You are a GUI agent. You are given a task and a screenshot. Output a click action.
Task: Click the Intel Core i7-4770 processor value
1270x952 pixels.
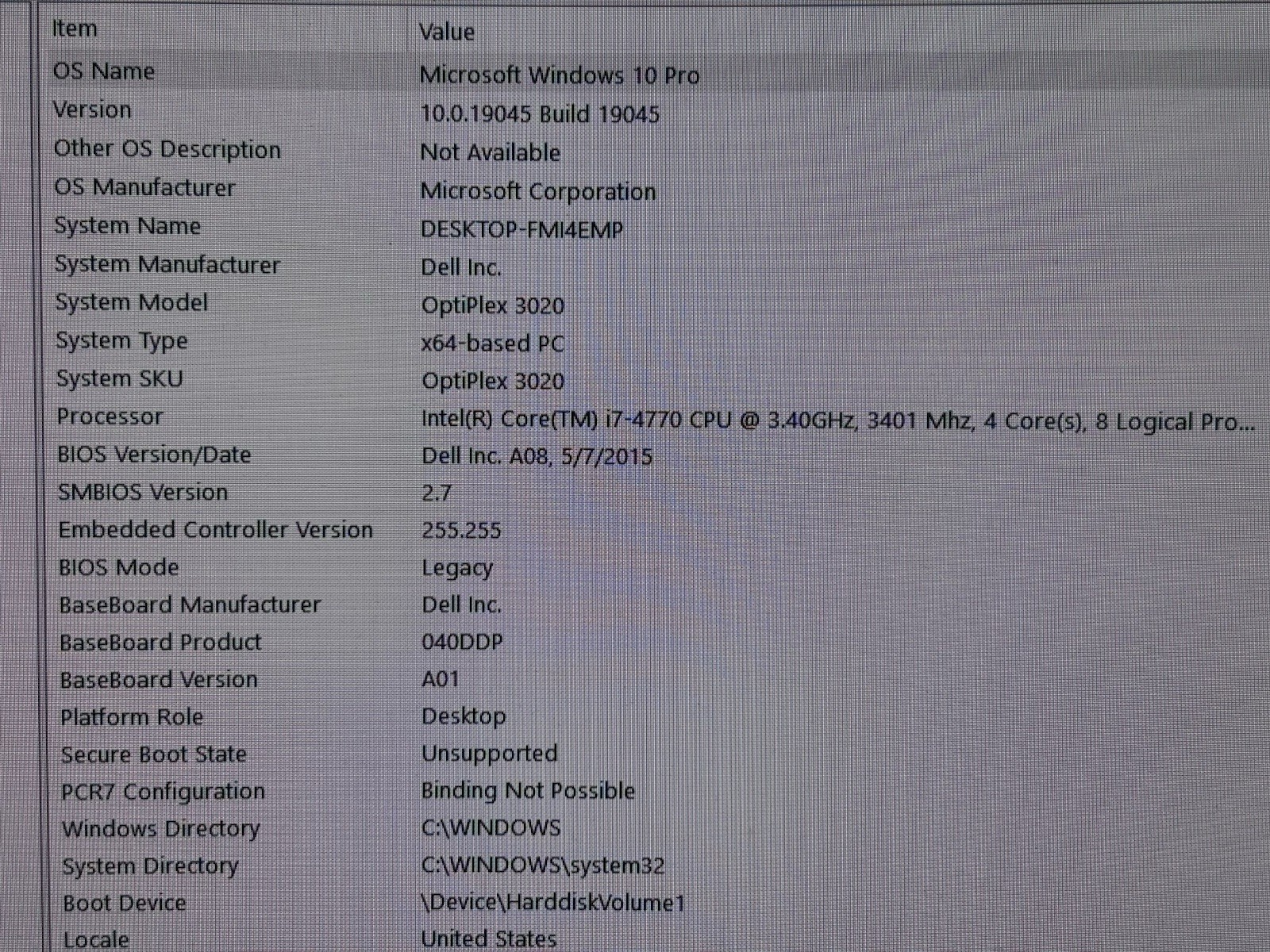point(838,420)
